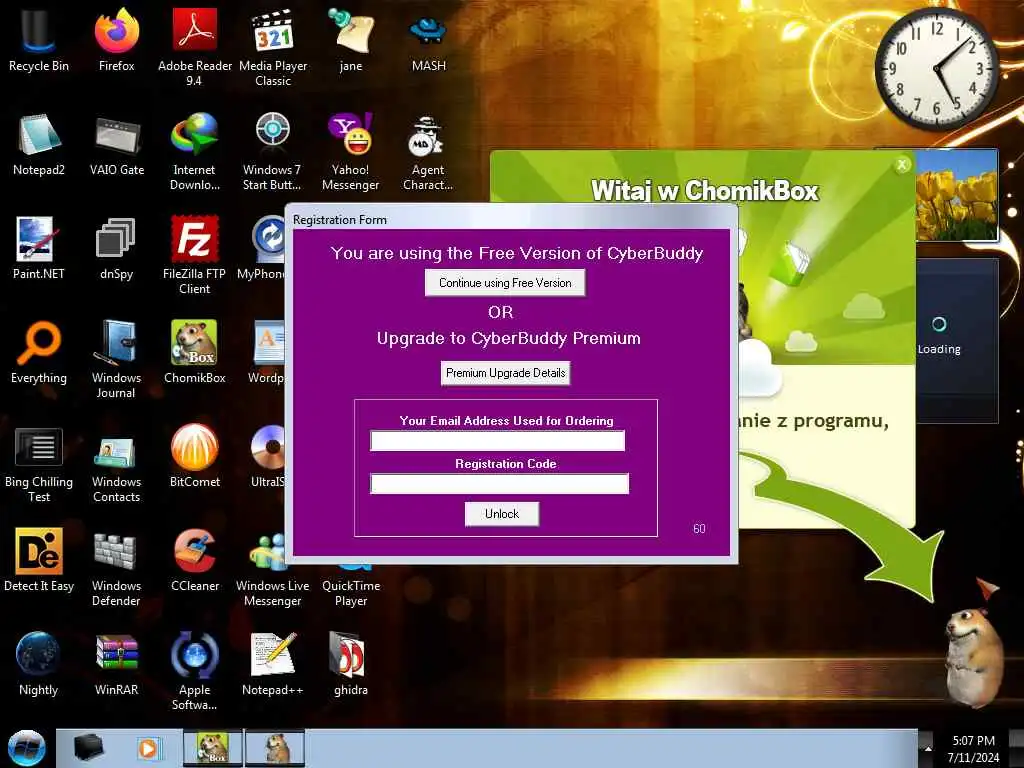
Task: Open the Windows Start menu
Action: pos(26,748)
